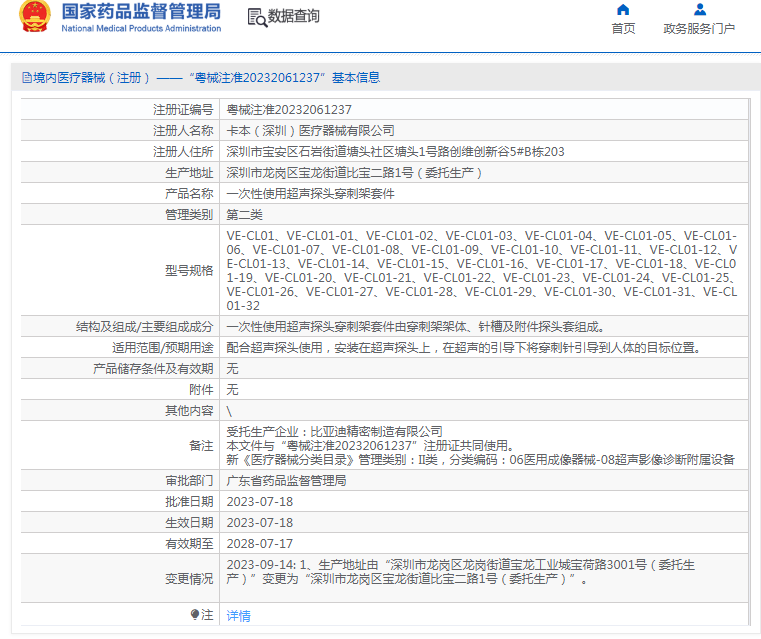761x639 pixels.
Task: Click the 数据查询 magnifier document icon
Action: point(257,17)
